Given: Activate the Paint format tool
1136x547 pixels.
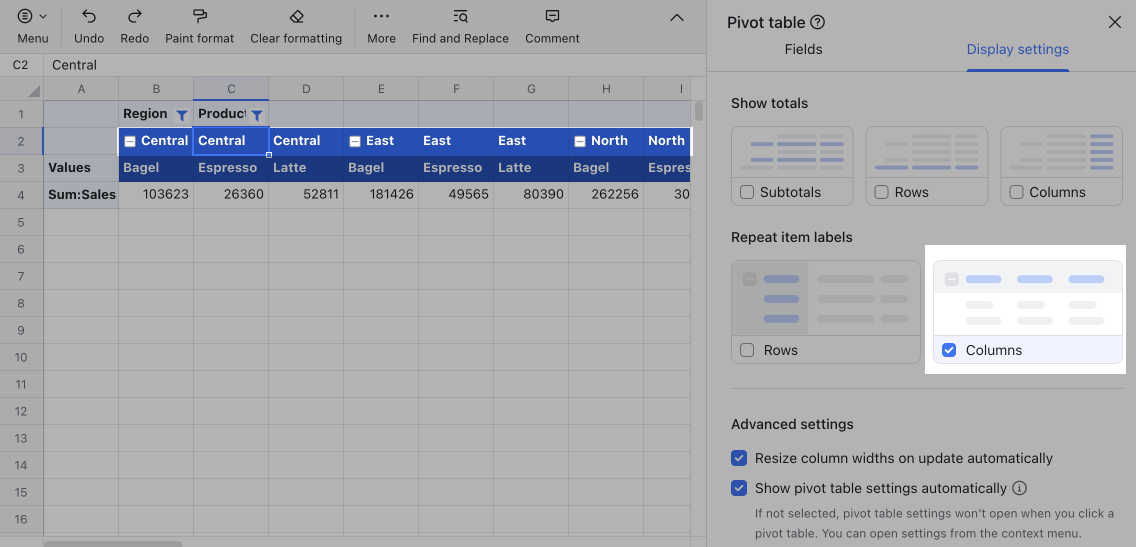Looking at the screenshot, I should [x=199, y=17].
